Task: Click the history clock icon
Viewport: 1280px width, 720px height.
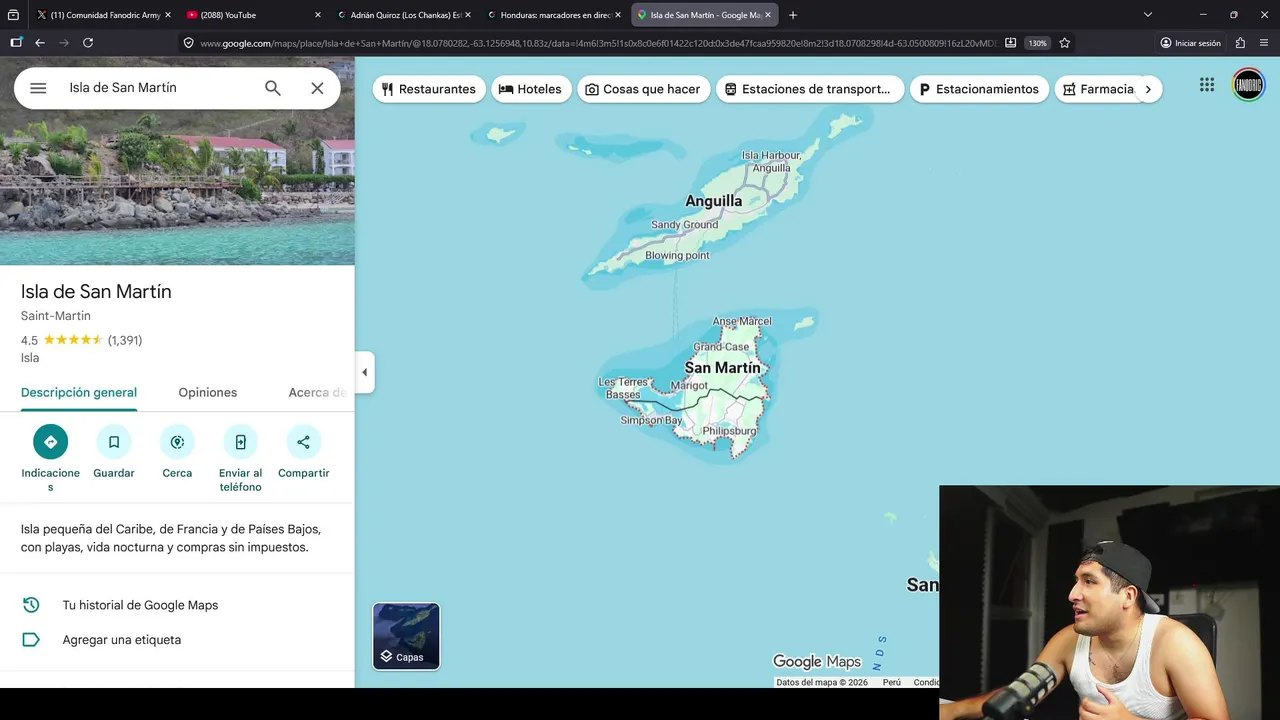Action: coord(31,605)
